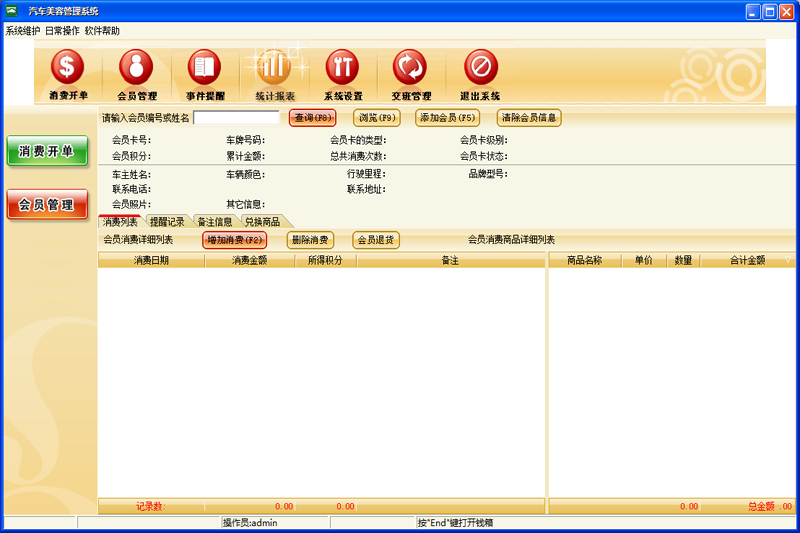
Task: Click the 记录数 footer label
Action: point(151,506)
